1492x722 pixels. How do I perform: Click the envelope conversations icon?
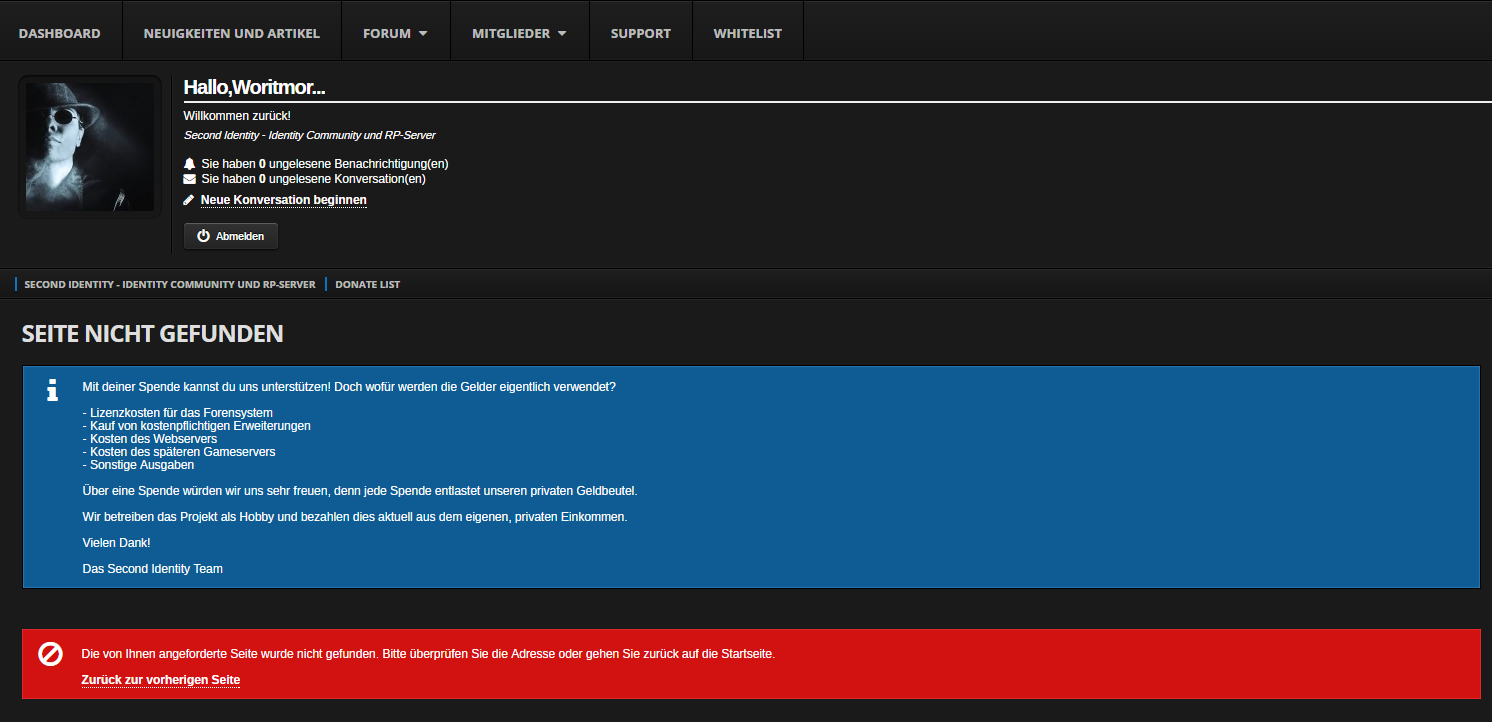[x=190, y=179]
